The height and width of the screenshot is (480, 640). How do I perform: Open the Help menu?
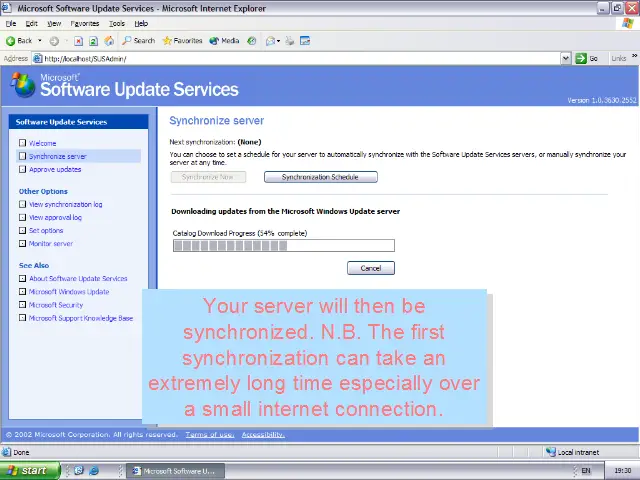point(141,24)
